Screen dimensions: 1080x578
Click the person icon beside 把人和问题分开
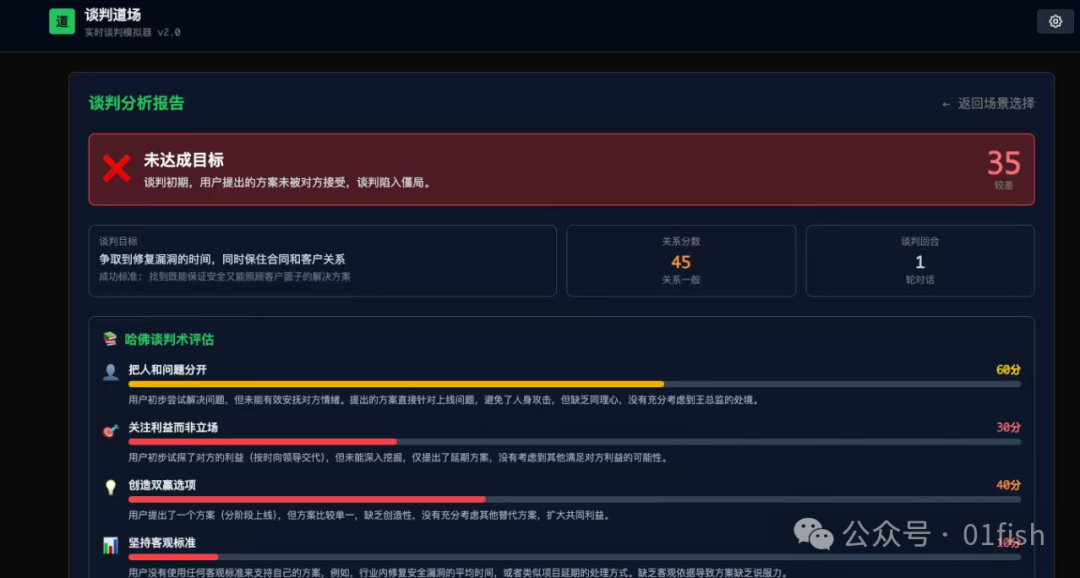[x=110, y=371]
